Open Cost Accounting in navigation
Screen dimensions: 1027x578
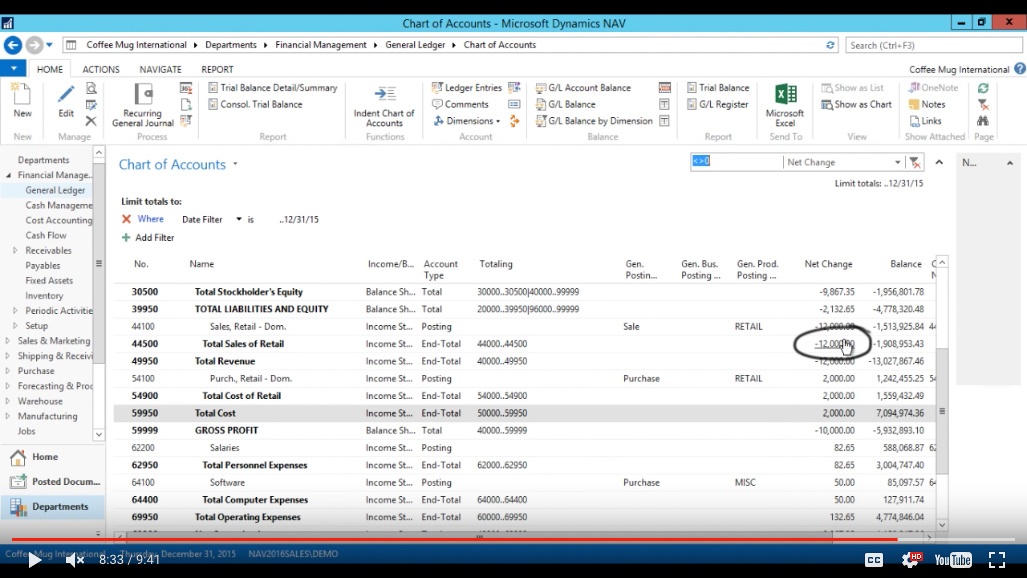[59, 220]
